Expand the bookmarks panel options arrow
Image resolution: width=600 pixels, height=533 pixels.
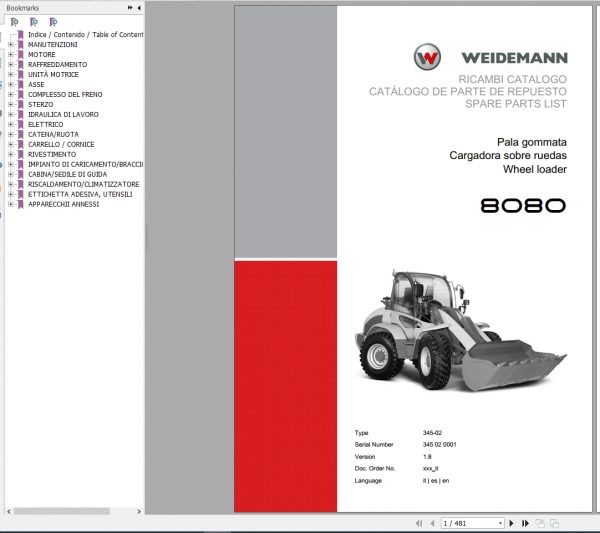(x=130, y=8)
